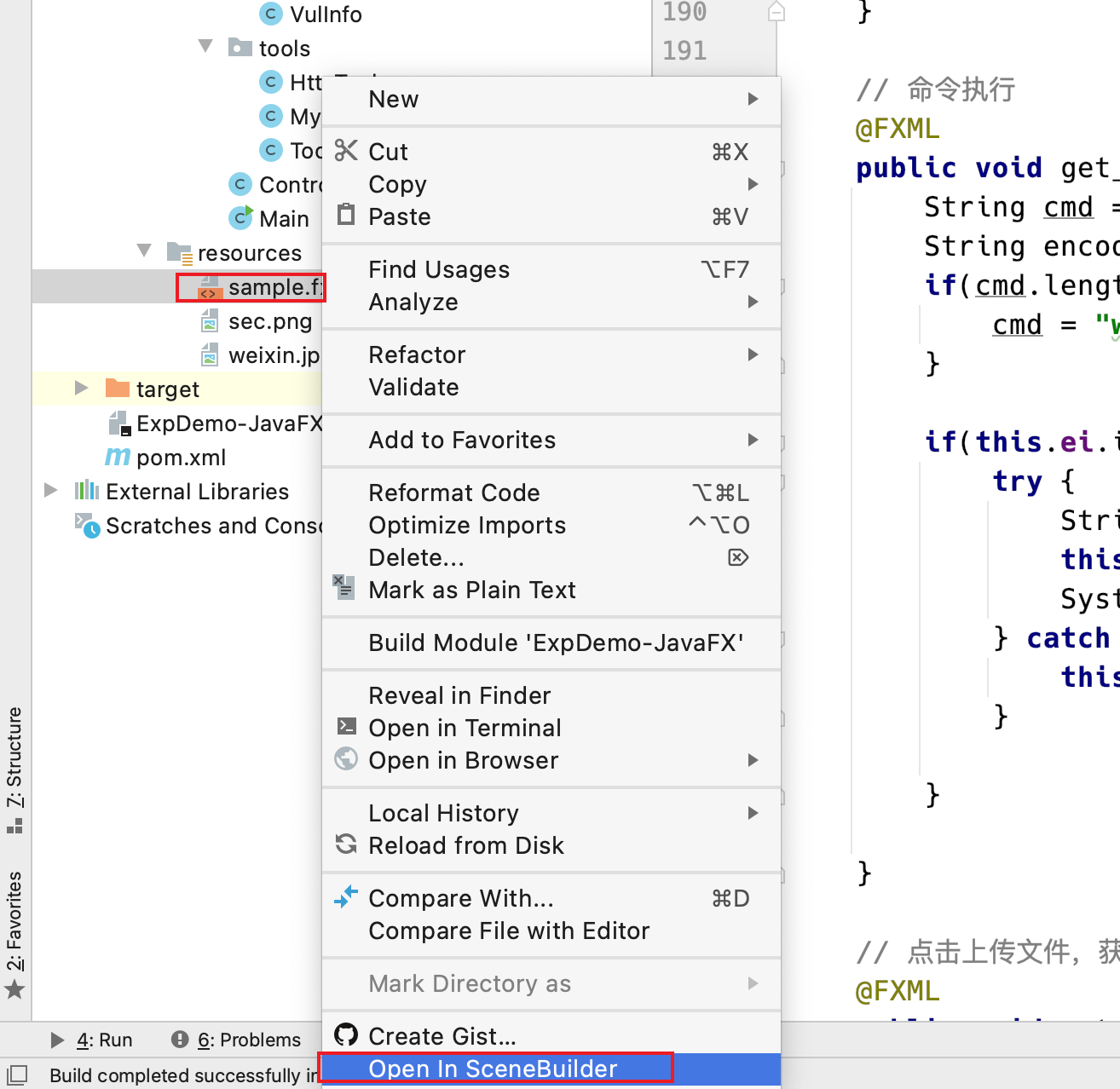This screenshot has height=1089, width=1120.
Task: Open the Run tool window tab
Action: coord(92,1040)
